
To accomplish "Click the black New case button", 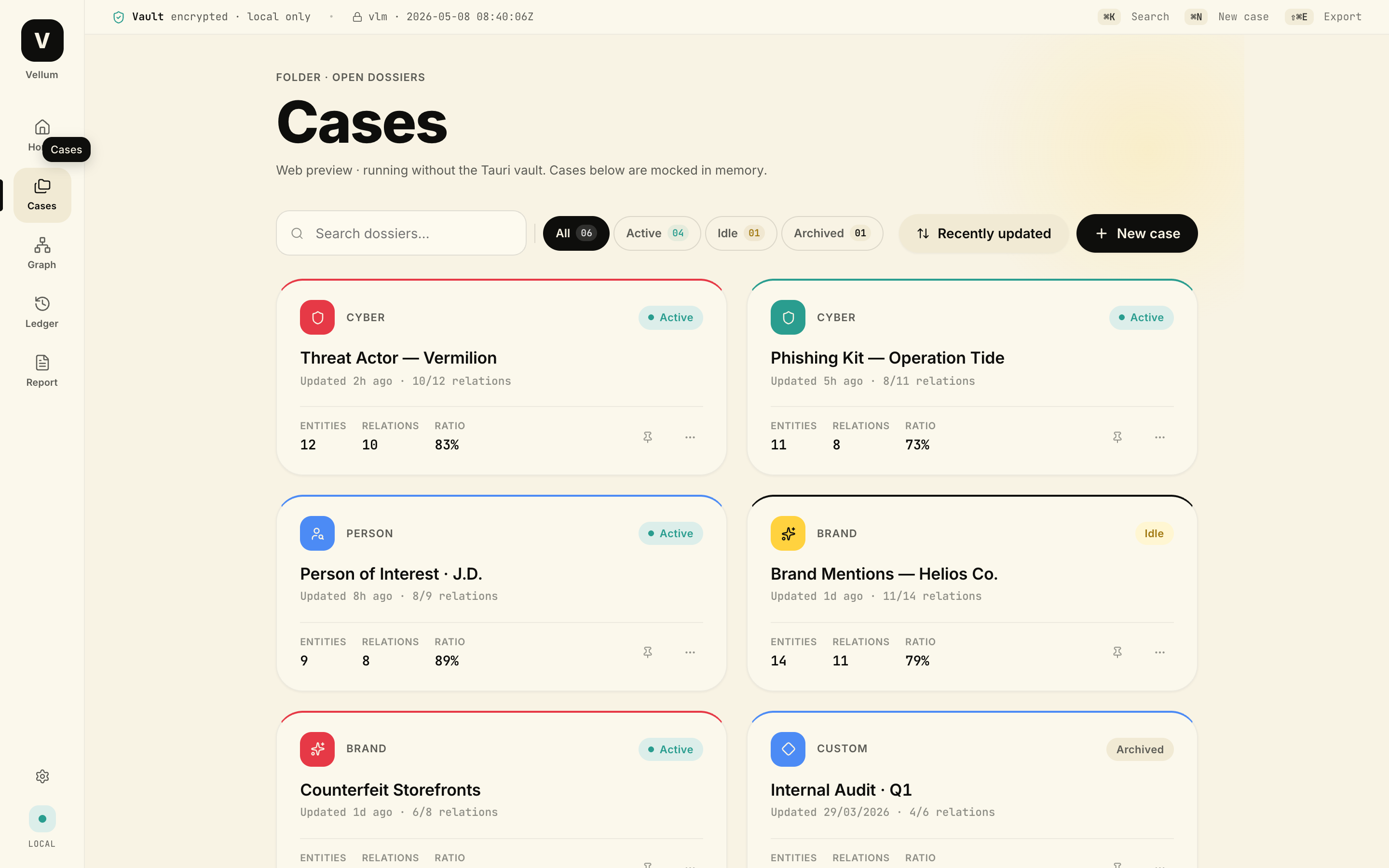I will [x=1136, y=234].
